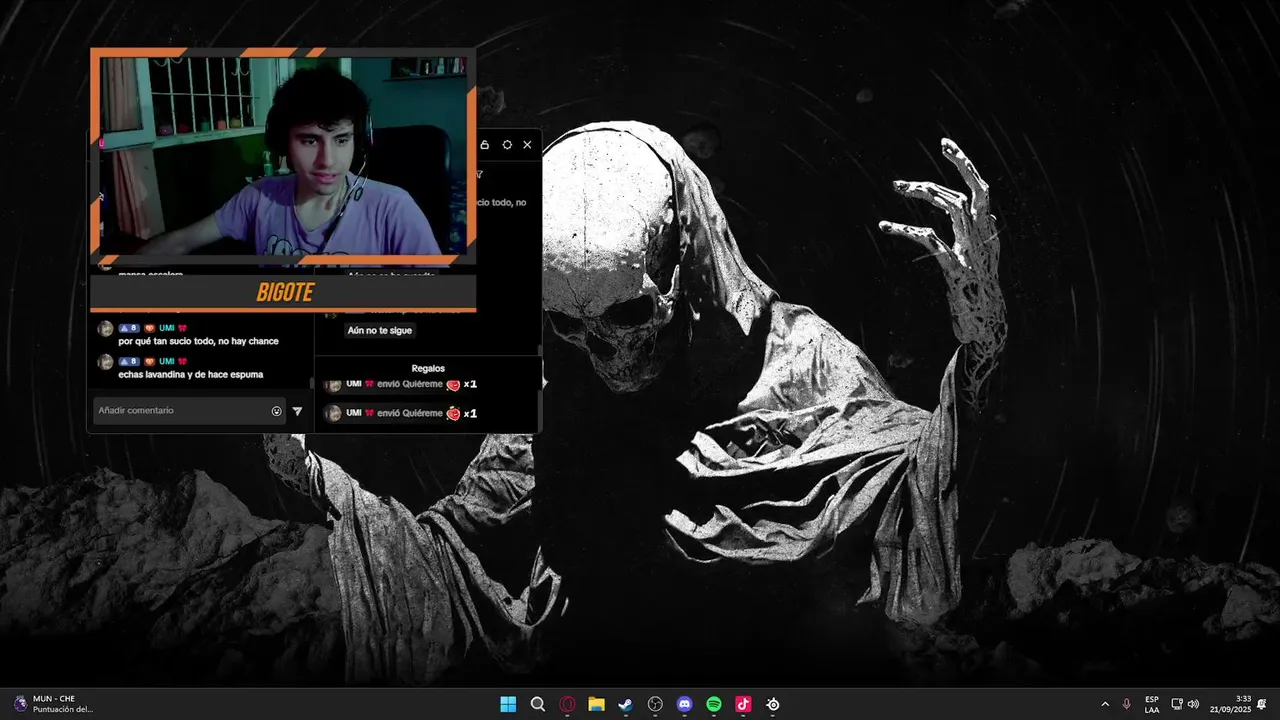The image size is (1280, 720).
Task: Click the 'Aún no te sigue' label
Action: click(379, 330)
